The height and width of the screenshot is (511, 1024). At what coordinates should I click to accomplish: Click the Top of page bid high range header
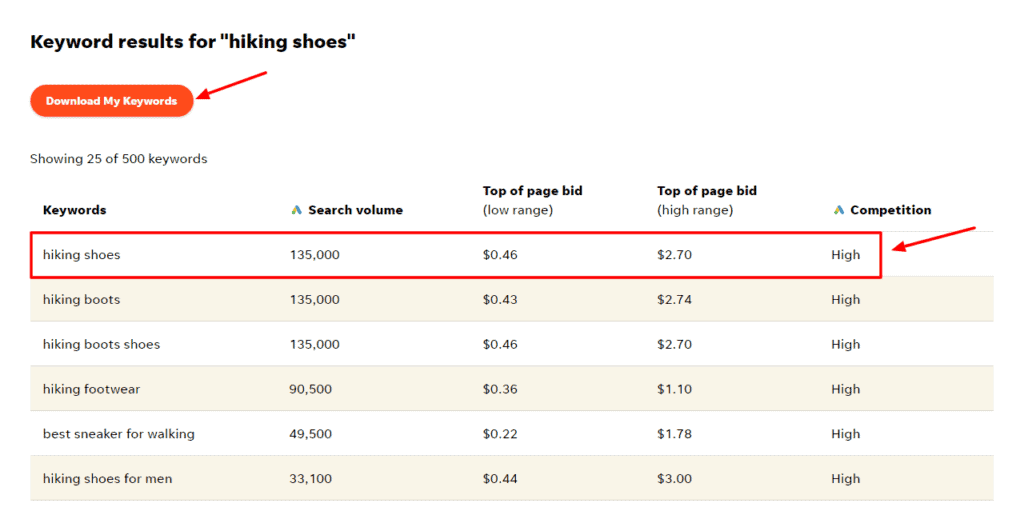707,200
